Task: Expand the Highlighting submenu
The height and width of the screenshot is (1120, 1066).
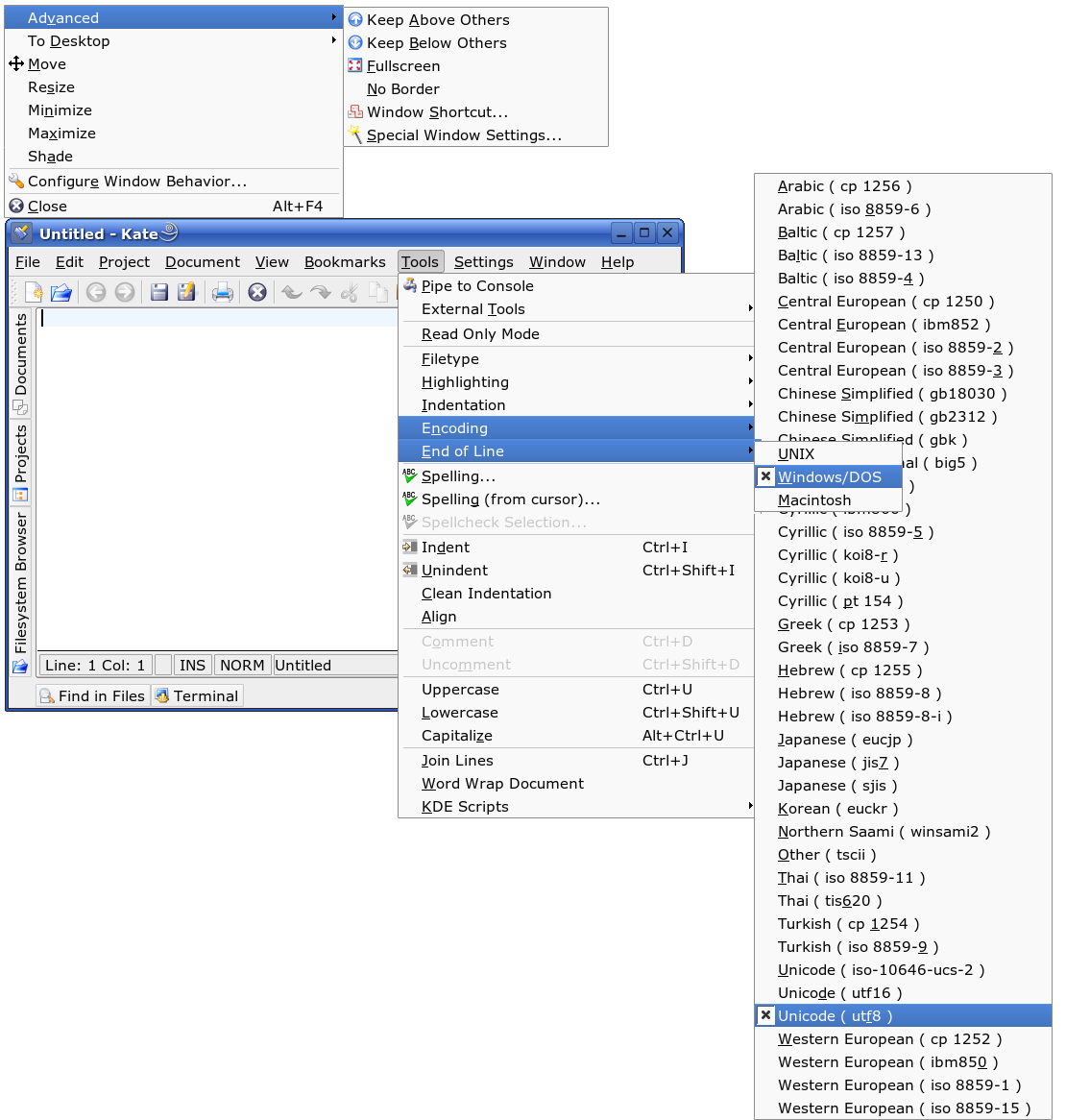Action: click(576, 382)
